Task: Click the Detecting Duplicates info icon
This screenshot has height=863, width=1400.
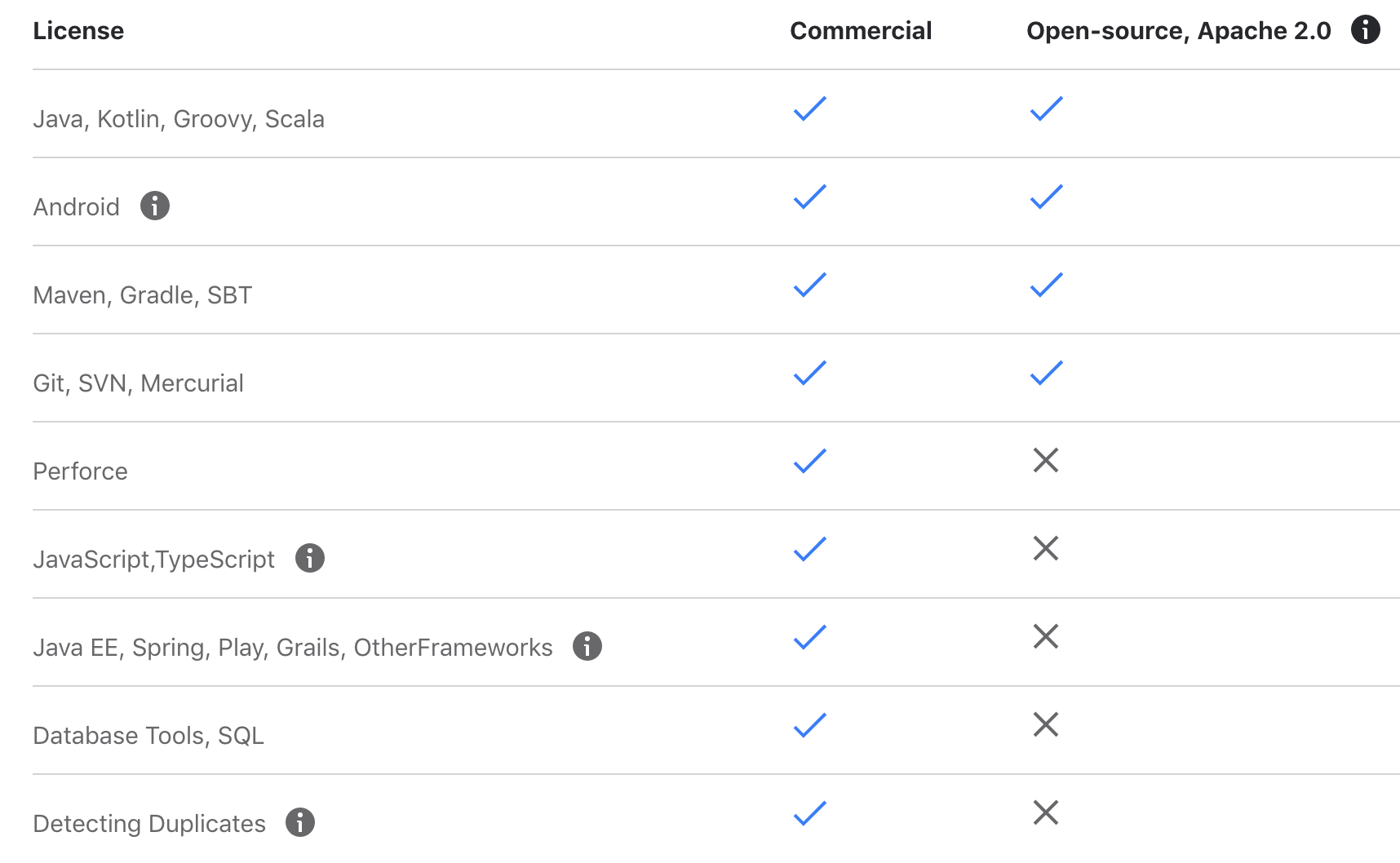Action: [x=300, y=822]
